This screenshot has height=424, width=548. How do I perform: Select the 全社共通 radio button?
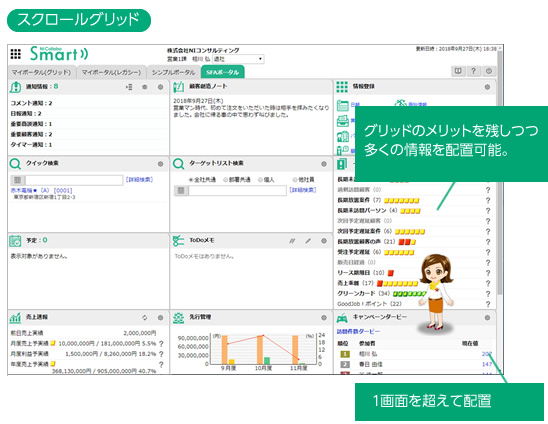point(191,180)
